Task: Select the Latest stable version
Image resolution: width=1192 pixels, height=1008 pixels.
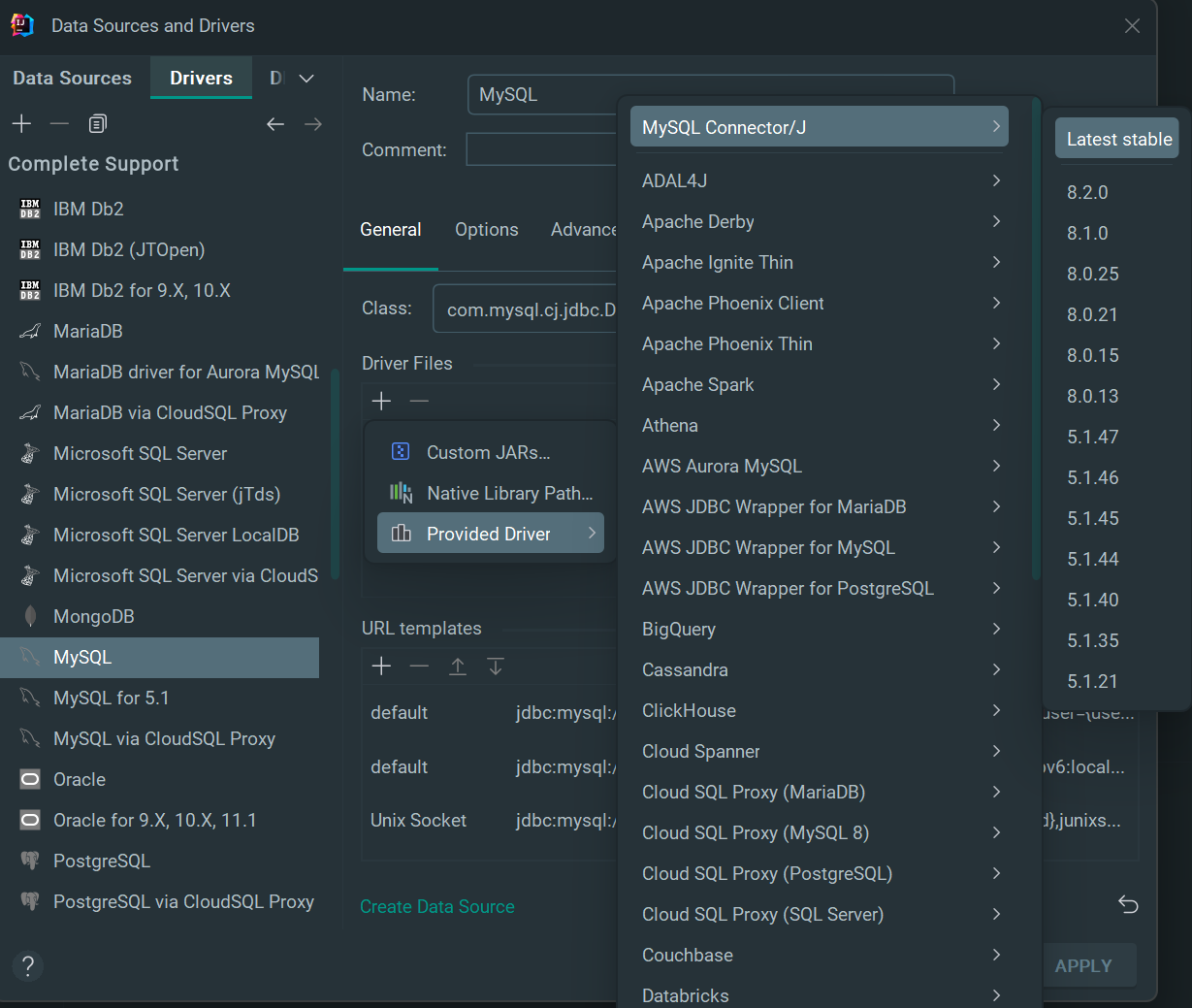Action: pyautogui.click(x=1117, y=140)
